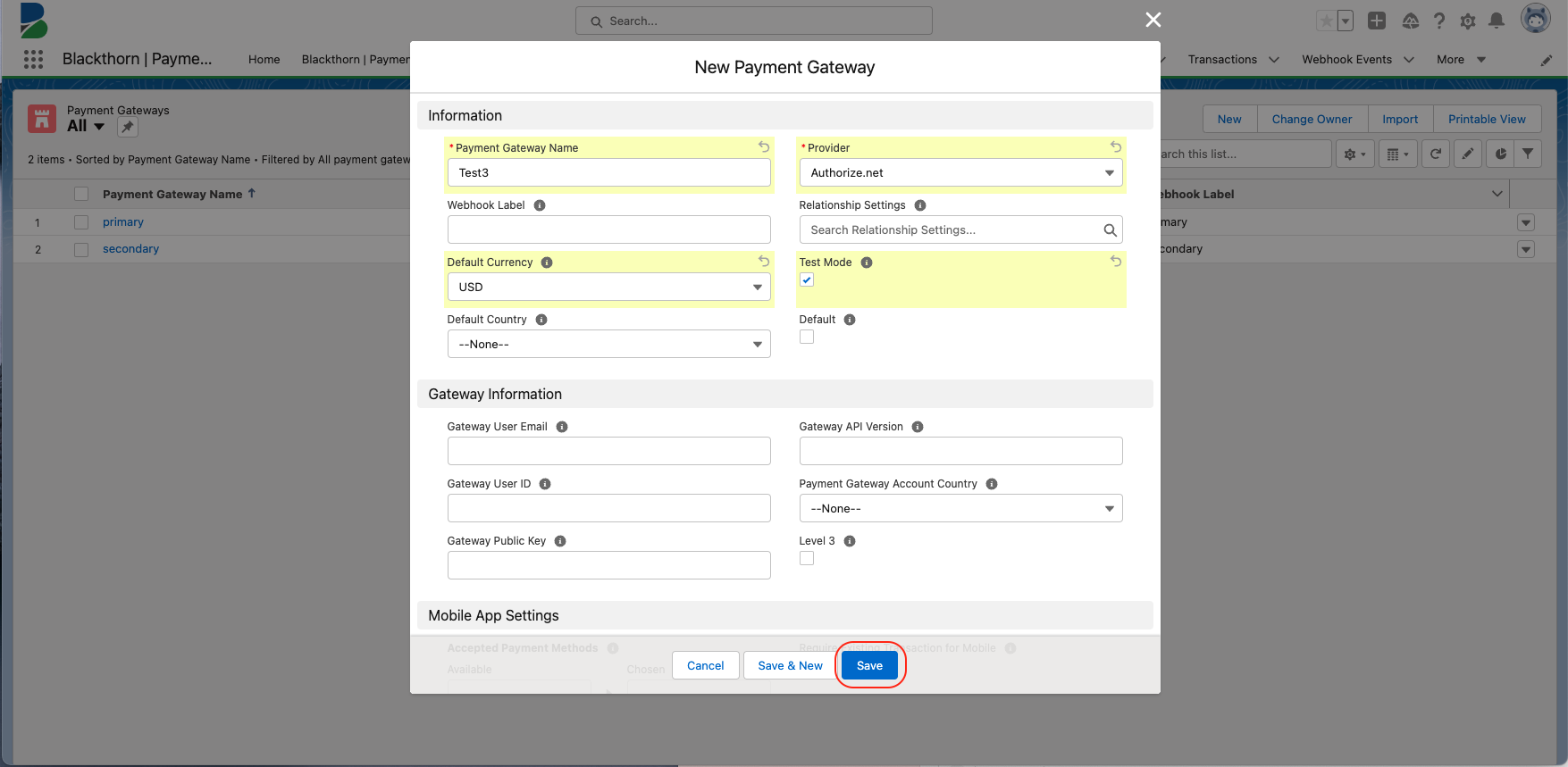
Task: Click the Printable View button
Action: pos(1487,119)
